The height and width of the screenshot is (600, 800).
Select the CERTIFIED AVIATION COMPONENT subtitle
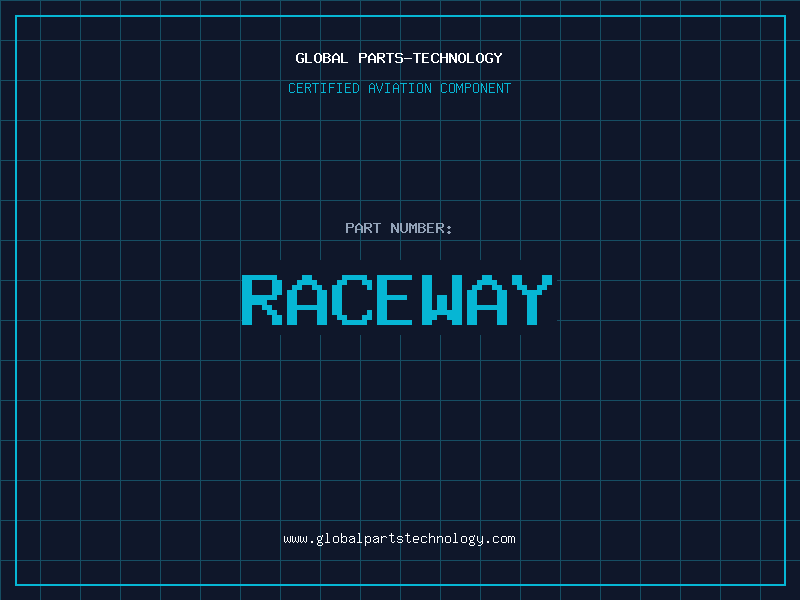pyautogui.click(x=399, y=88)
